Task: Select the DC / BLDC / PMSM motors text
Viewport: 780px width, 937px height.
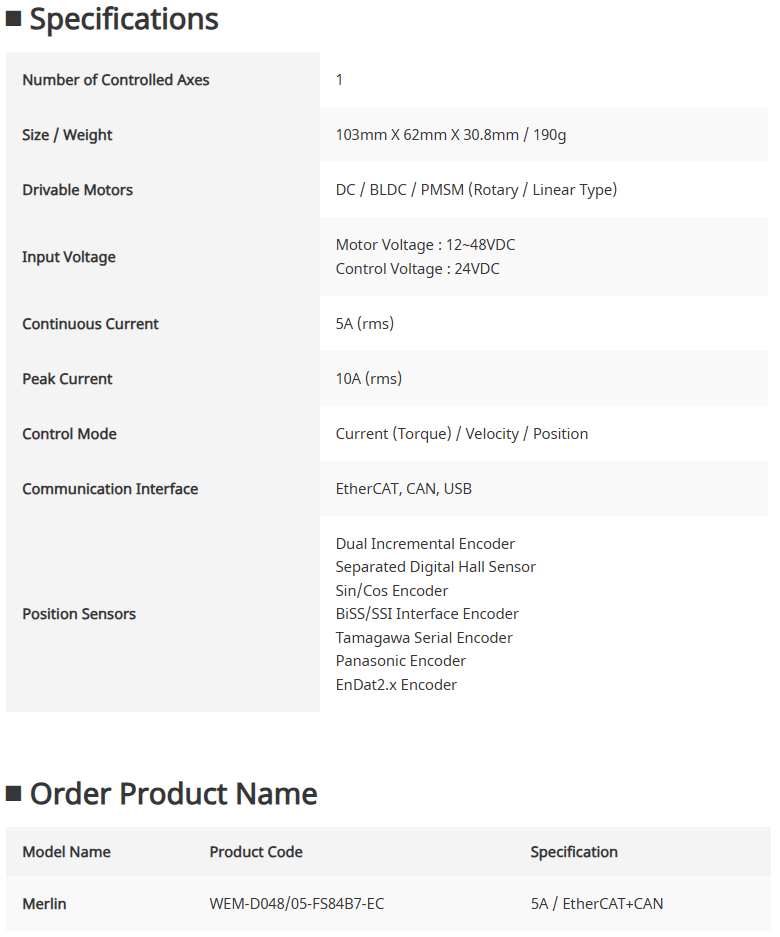Action: coord(476,190)
